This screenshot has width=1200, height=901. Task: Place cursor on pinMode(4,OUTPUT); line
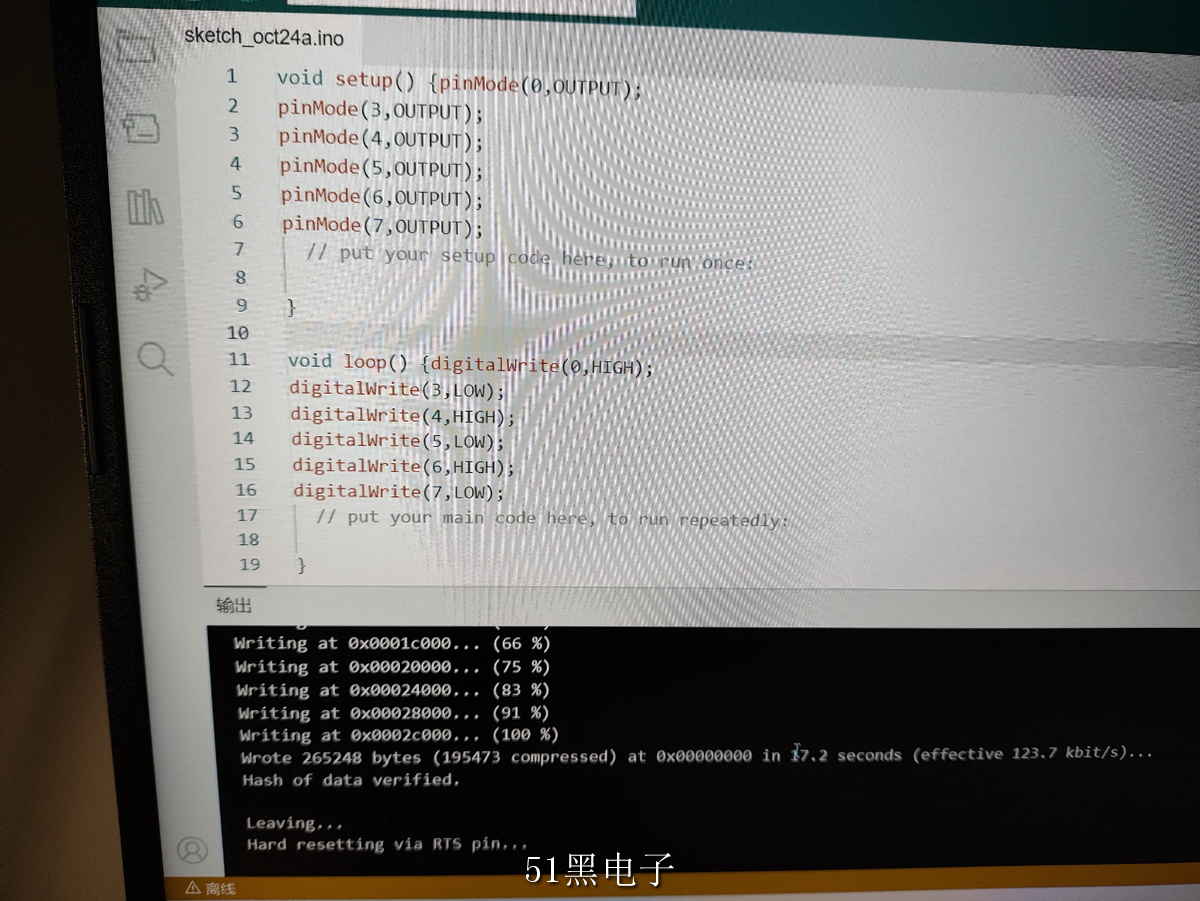coord(381,138)
